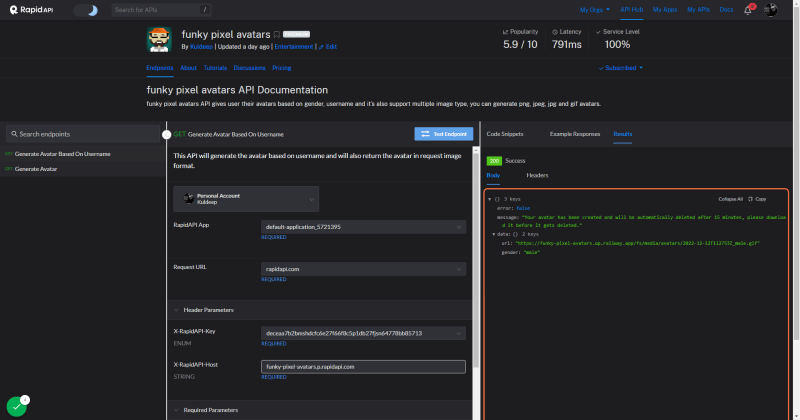Bookmark the funky pixel avatars API
The width and height of the screenshot is (800, 420).
tap(277, 35)
